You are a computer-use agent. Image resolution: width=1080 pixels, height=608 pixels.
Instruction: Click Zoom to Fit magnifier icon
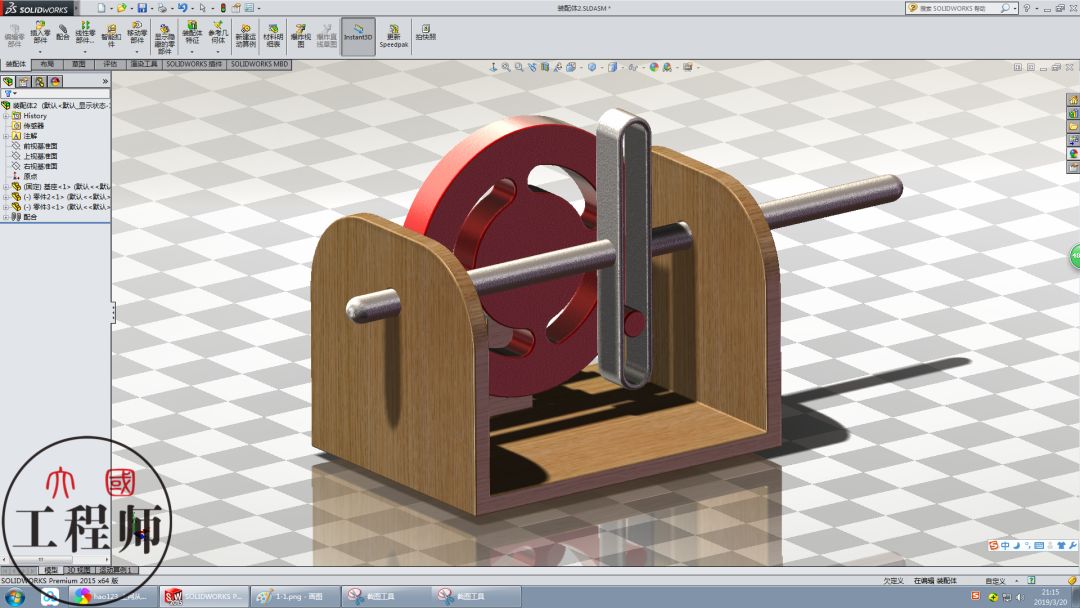[x=506, y=67]
